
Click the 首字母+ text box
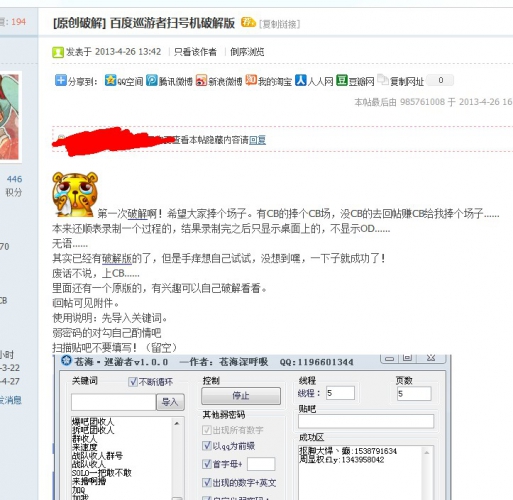pos(261,464)
